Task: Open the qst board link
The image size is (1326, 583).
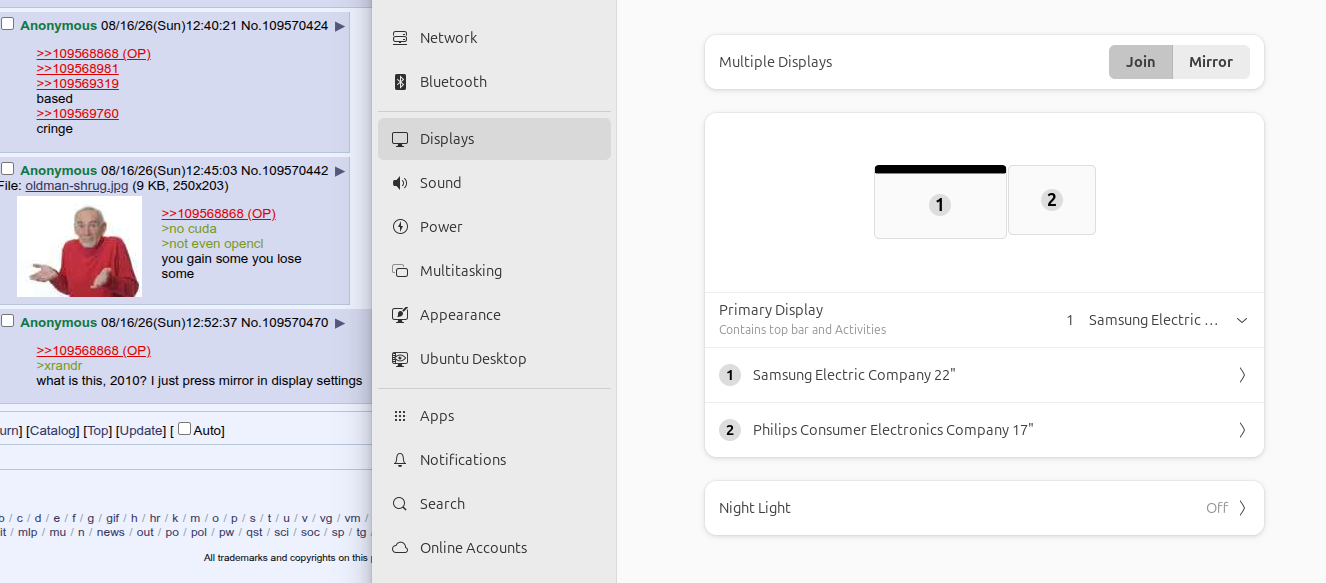Action: coord(254,532)
